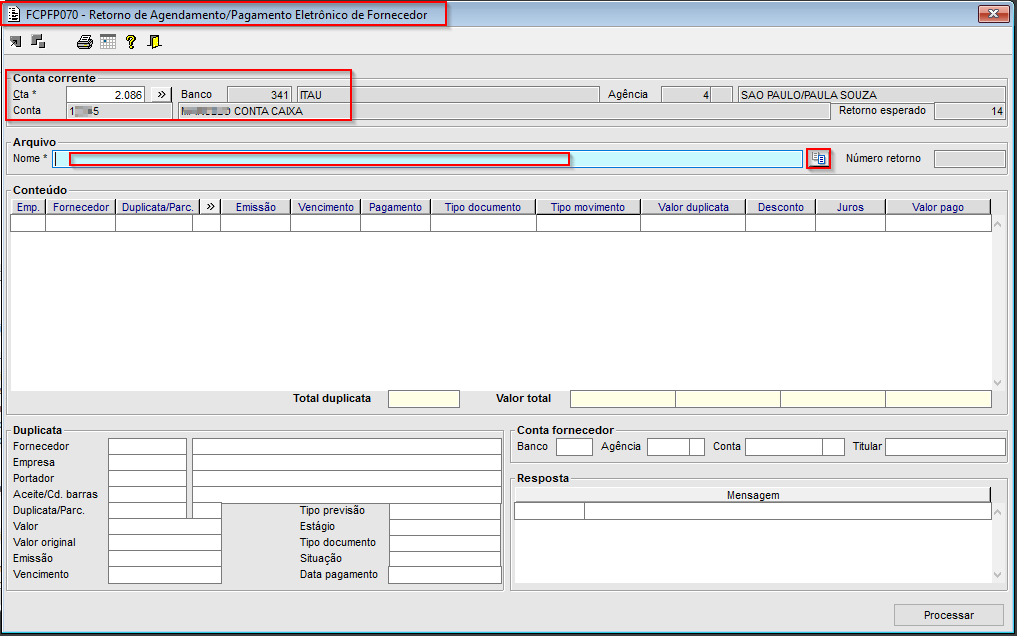1017x636 pixels.
Task: Click the Duplicata Fornecedor code field
Action: (x=147, y=446)
